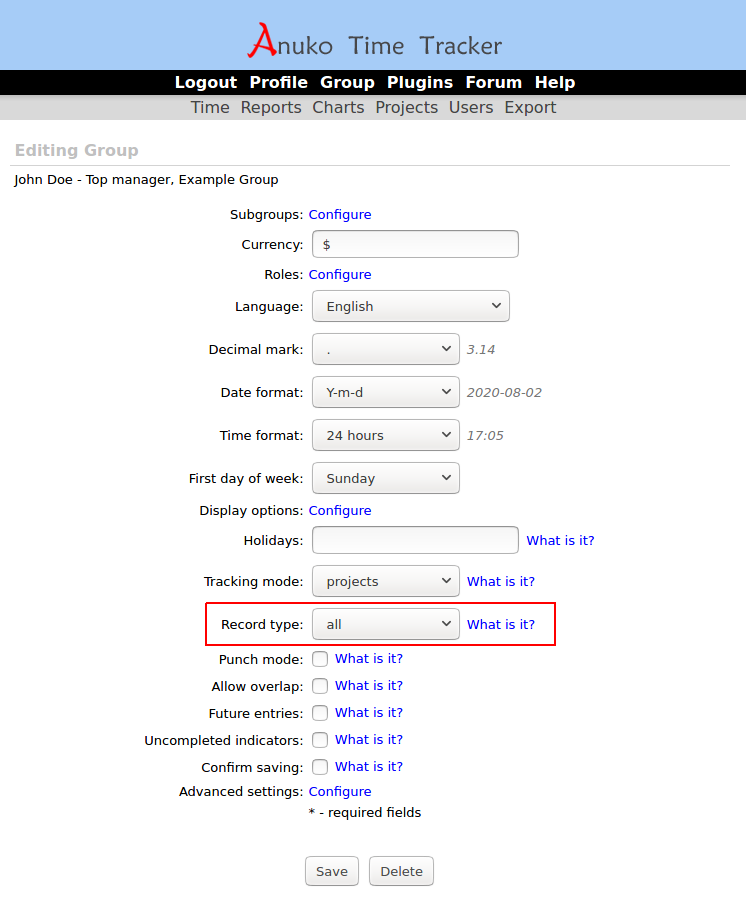The height and width of the screenshot is (901, 746).
Task: Open the Reports menu item
Action: click(270, 108)
